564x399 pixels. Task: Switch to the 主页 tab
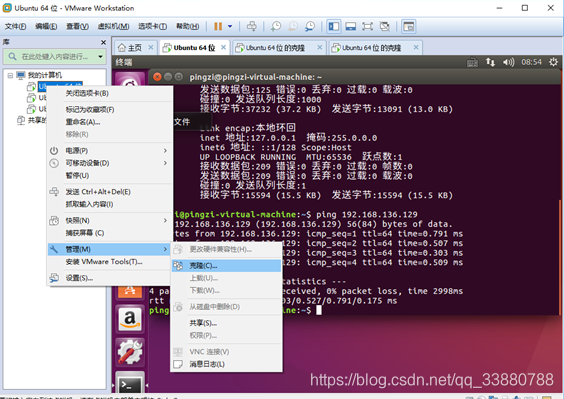coord(135,48)
